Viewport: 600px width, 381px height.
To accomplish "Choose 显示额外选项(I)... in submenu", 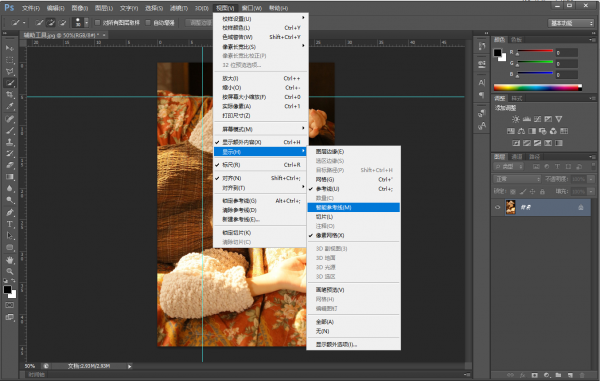I will [x=354, y=345].
